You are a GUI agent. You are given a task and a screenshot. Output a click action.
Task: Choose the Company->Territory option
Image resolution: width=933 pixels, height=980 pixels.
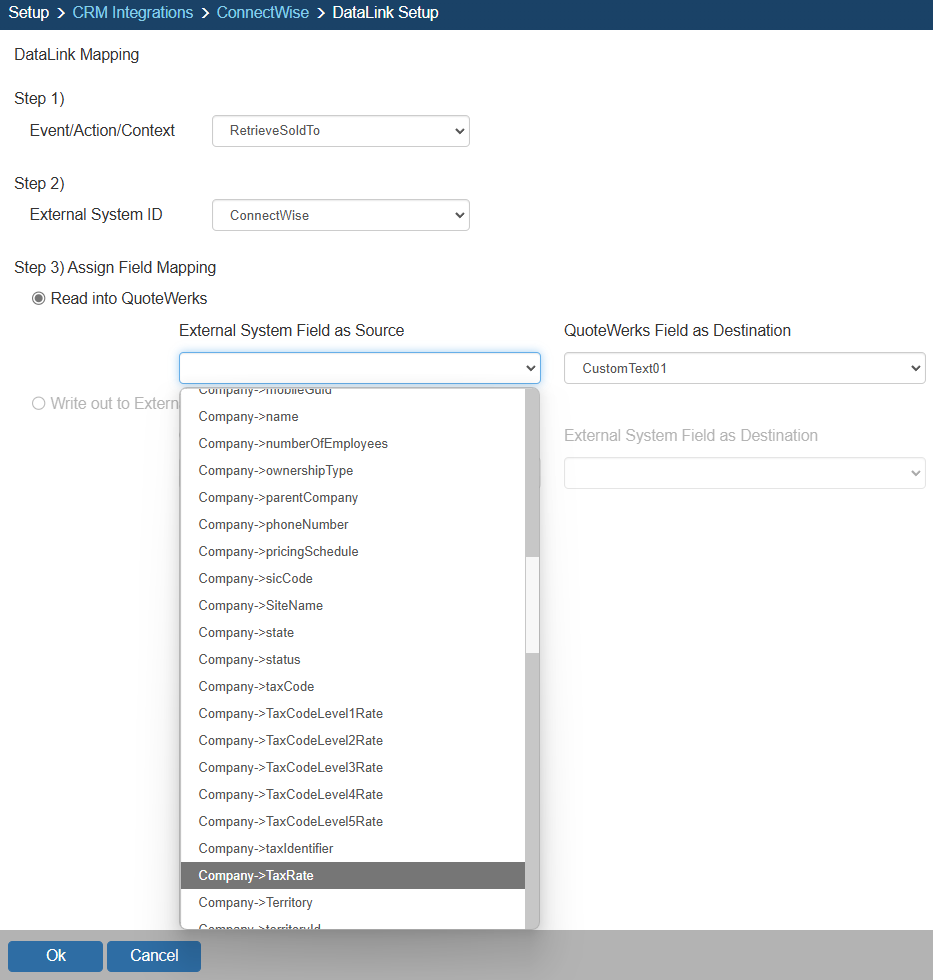coord(255,902)
